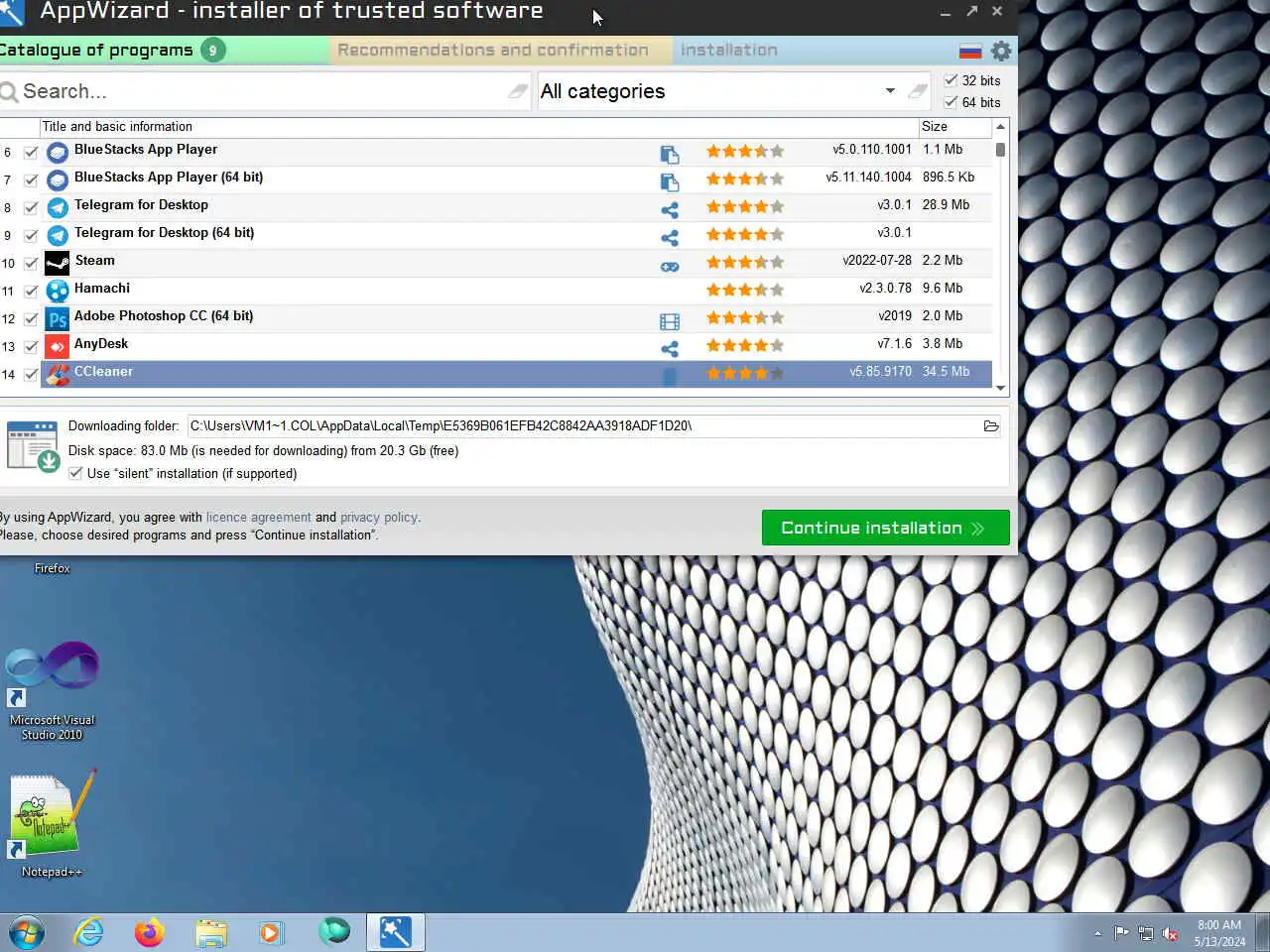The image size is (1270, 952).
Task: Click the CCleaner app icon
Action: tap(58, 374)
